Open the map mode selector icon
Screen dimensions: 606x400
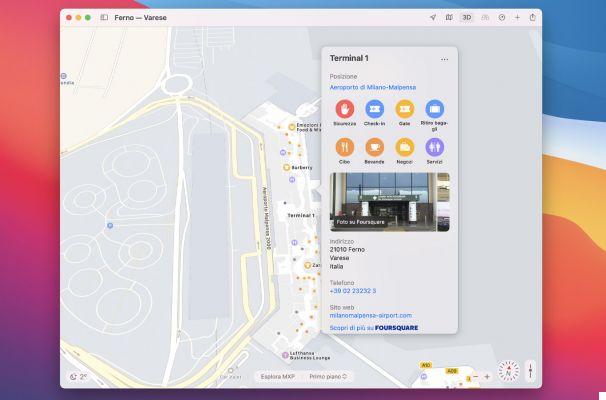click(x=449, y=17)
